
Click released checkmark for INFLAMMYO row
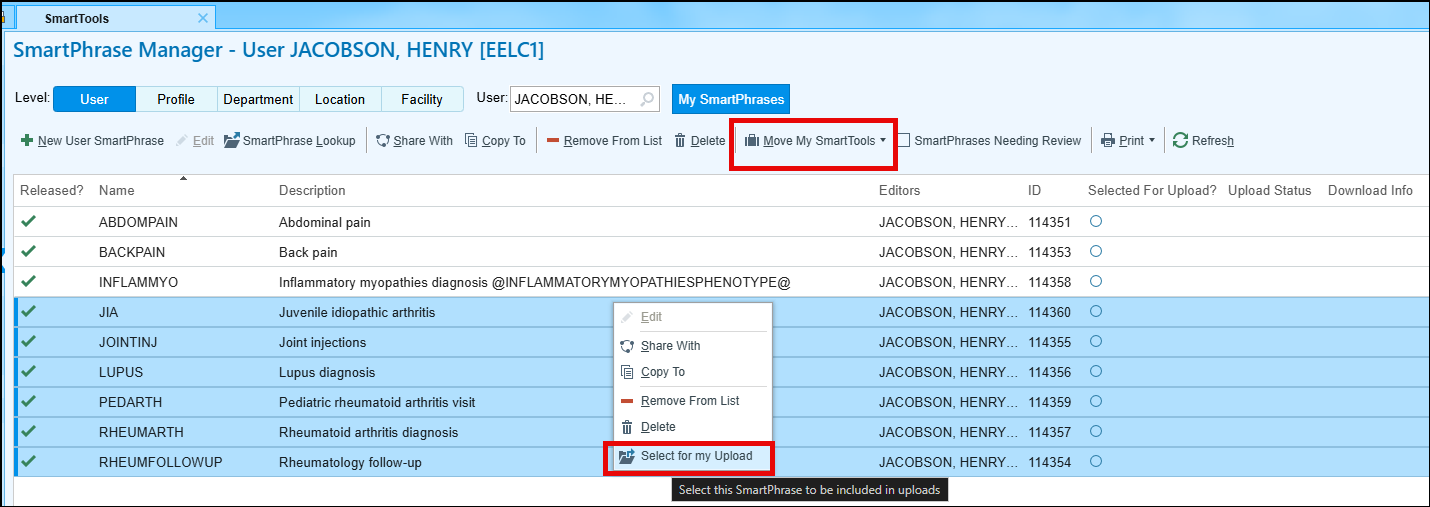pos(28,281)
